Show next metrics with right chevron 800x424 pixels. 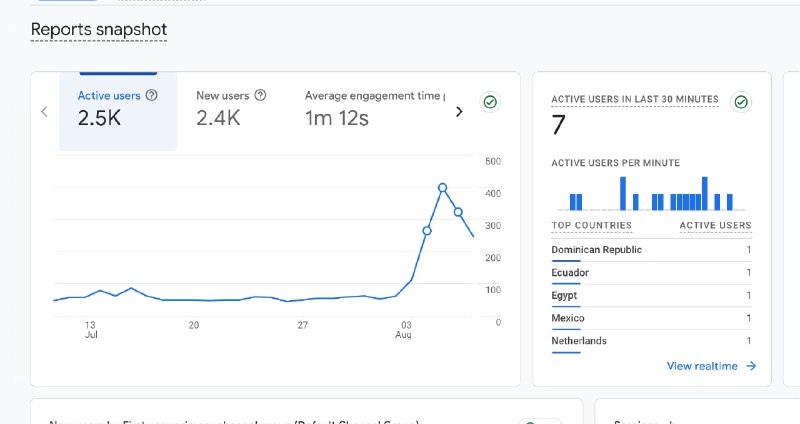click(x=459, y=111)
